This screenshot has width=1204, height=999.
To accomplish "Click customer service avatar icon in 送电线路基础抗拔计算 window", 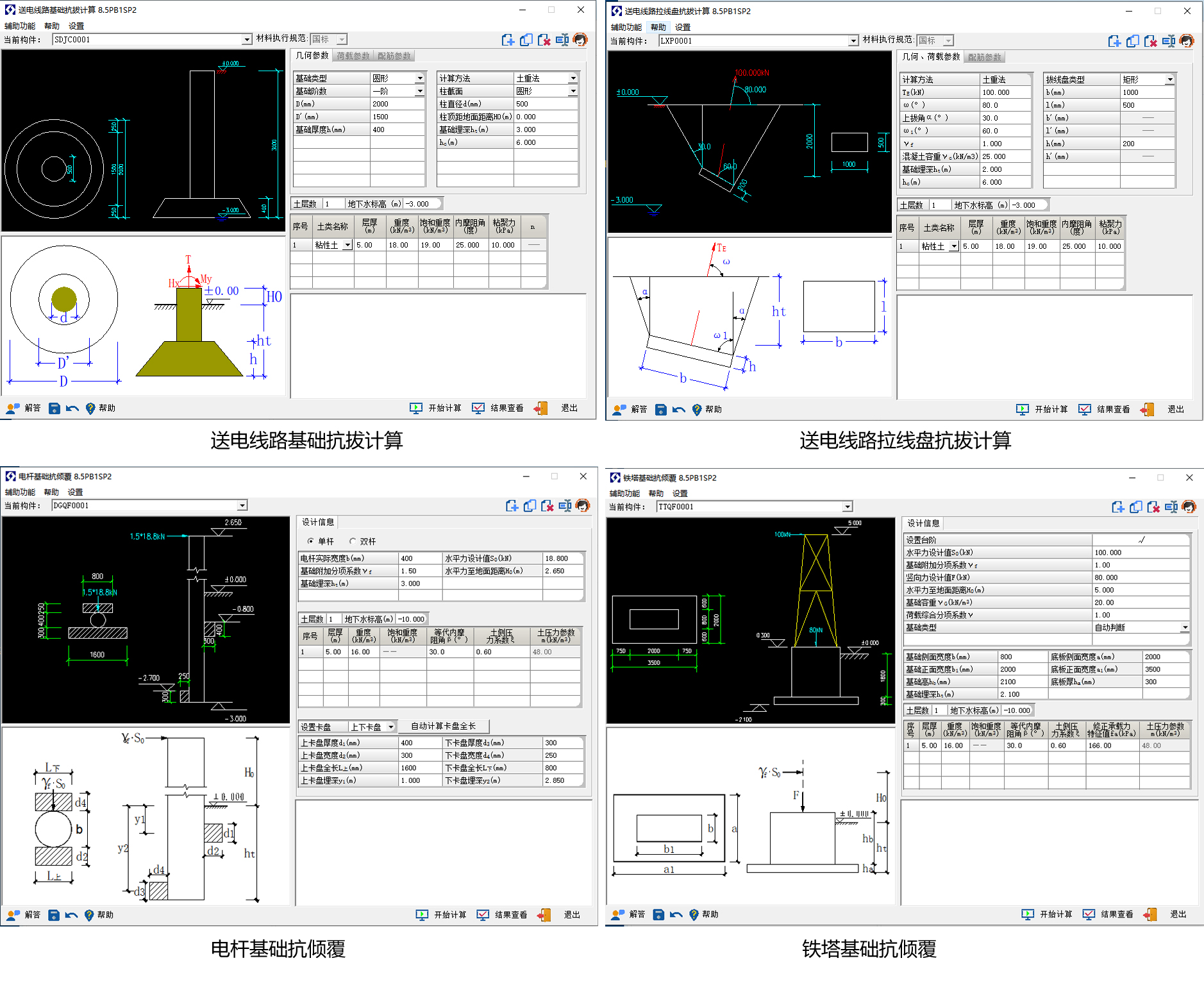I will click(580, 40).
